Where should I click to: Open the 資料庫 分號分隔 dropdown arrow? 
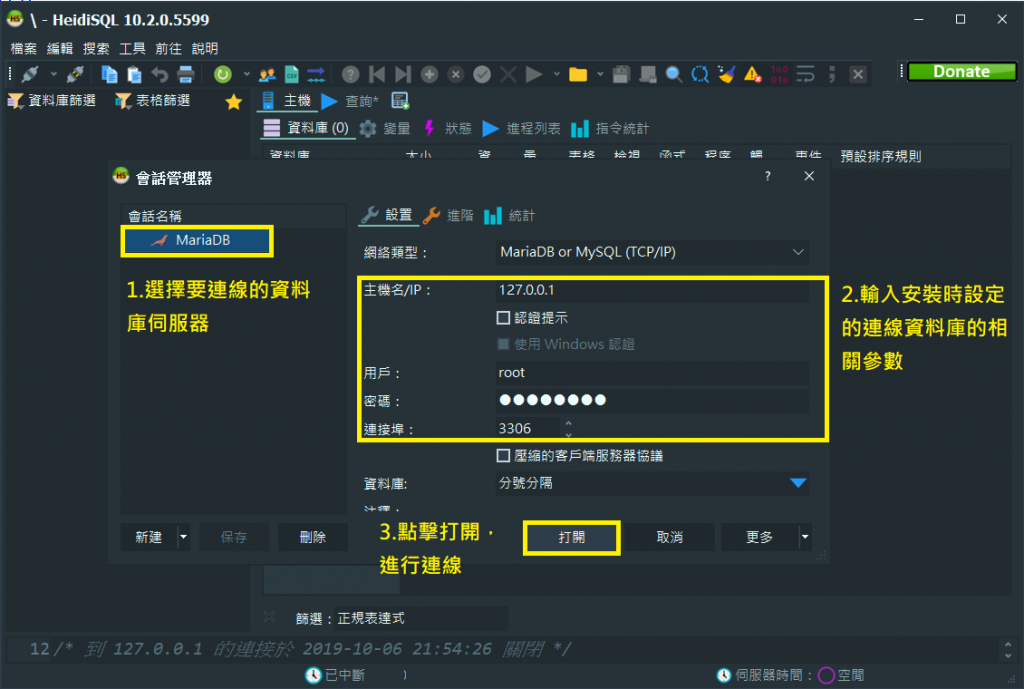coord(798,483)
